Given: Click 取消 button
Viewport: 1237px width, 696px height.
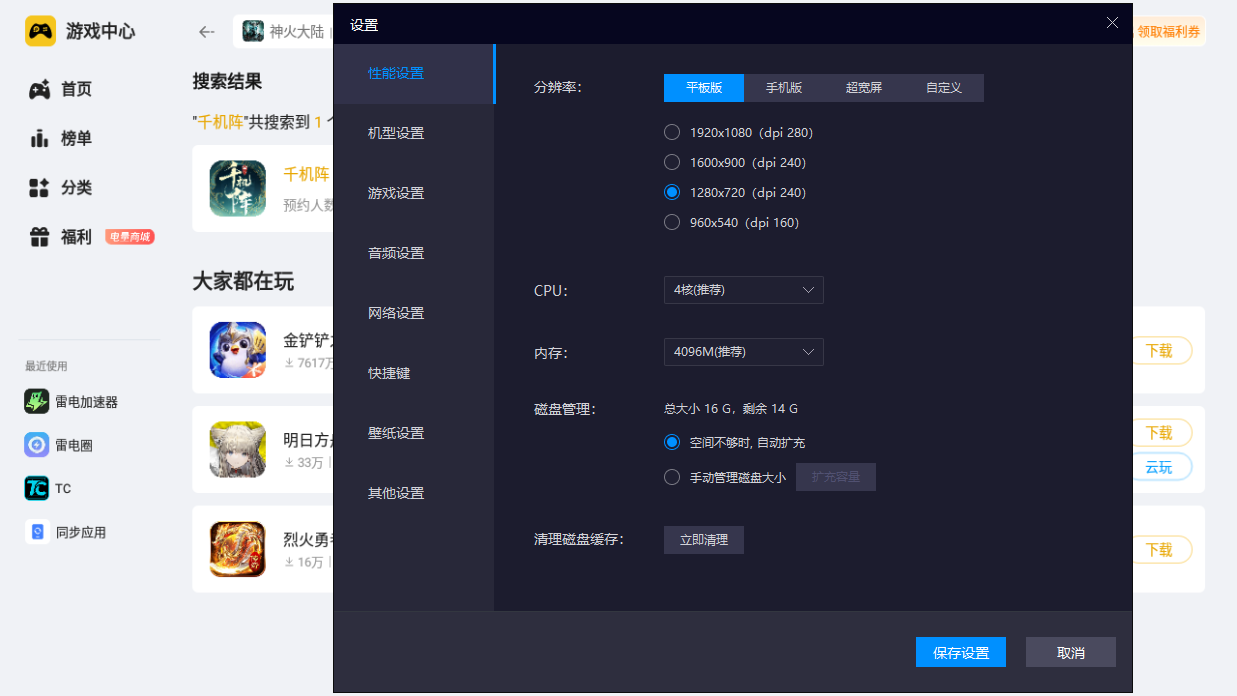Looking at the screenshot, I should [x=1071, y=653].
